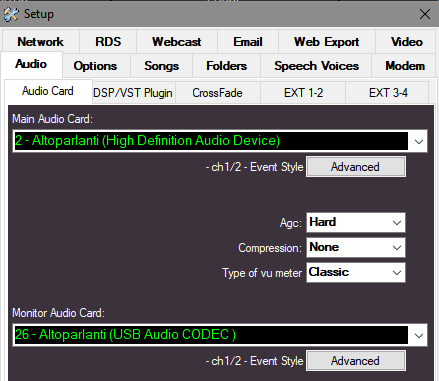
Task: Open the Compression dropdown set to None
Action: (356, 247)
